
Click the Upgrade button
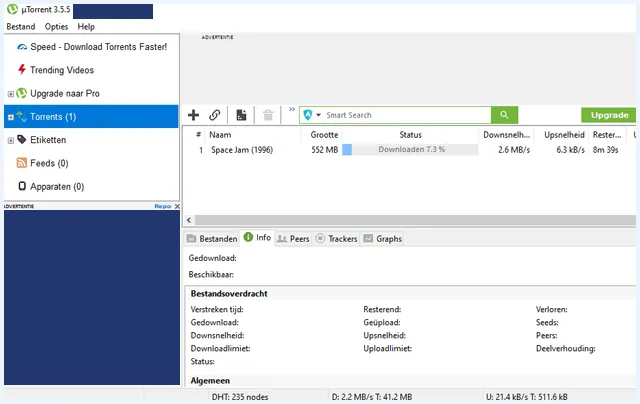[609, 115]
